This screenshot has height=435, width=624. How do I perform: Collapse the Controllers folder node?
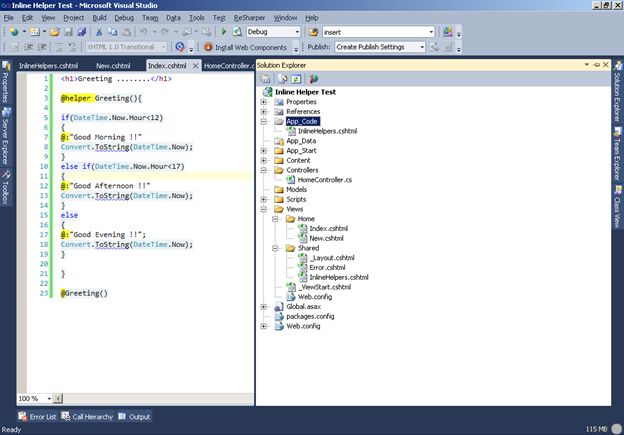[x=263, y=170]
